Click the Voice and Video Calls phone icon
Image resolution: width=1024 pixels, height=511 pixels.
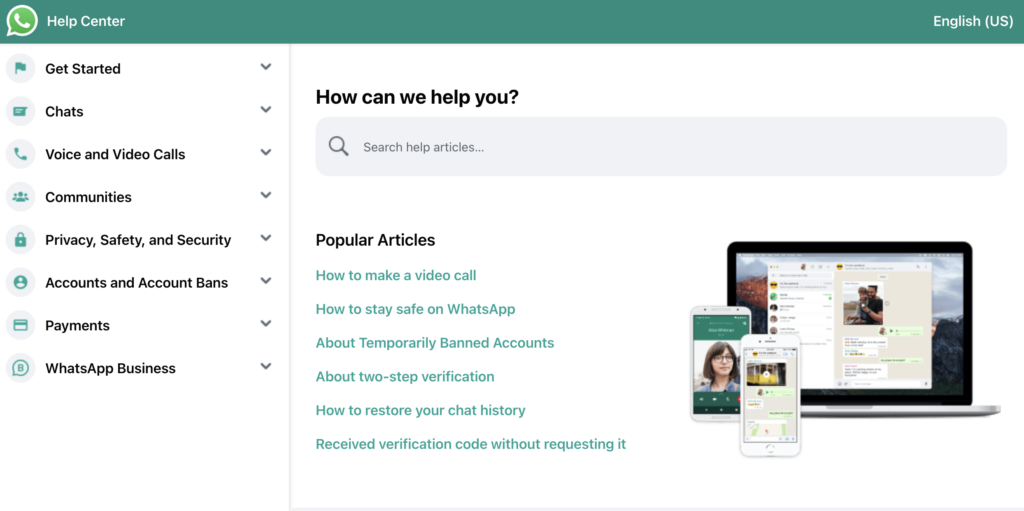pos(20,154)
